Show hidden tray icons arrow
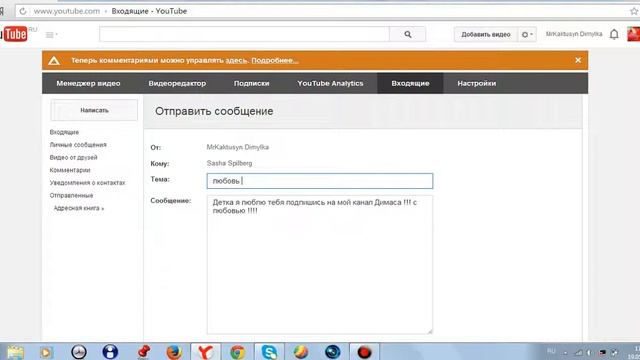 (x=565, y=353)
